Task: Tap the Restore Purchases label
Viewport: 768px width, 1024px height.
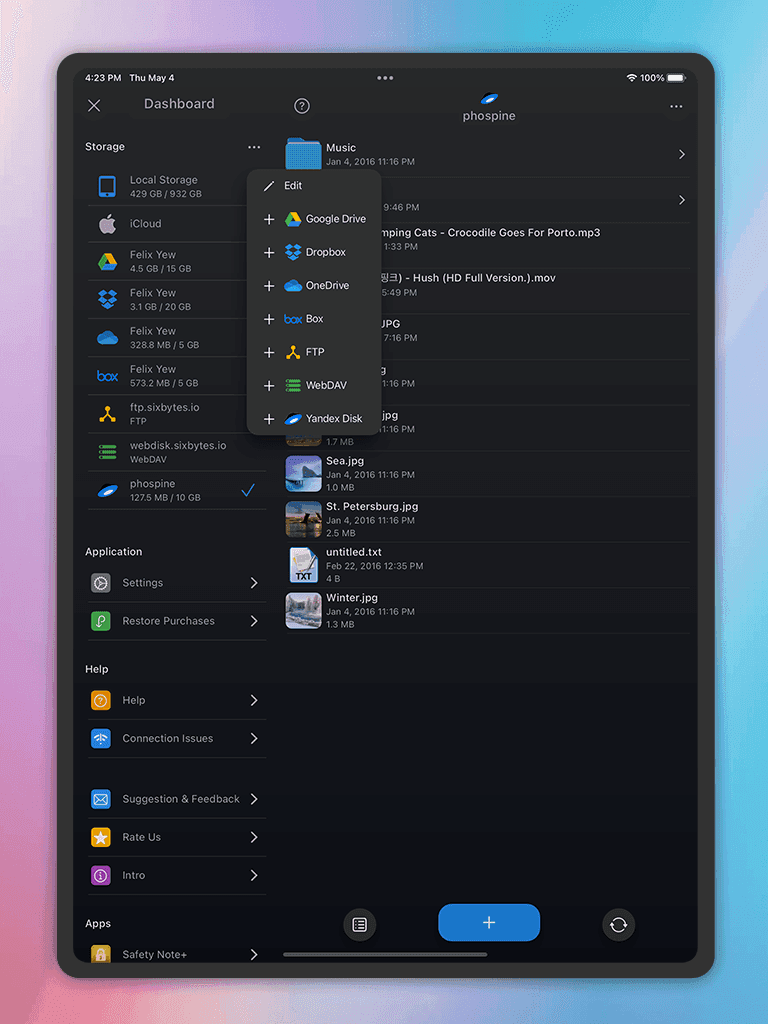Action: click(168, 621)
